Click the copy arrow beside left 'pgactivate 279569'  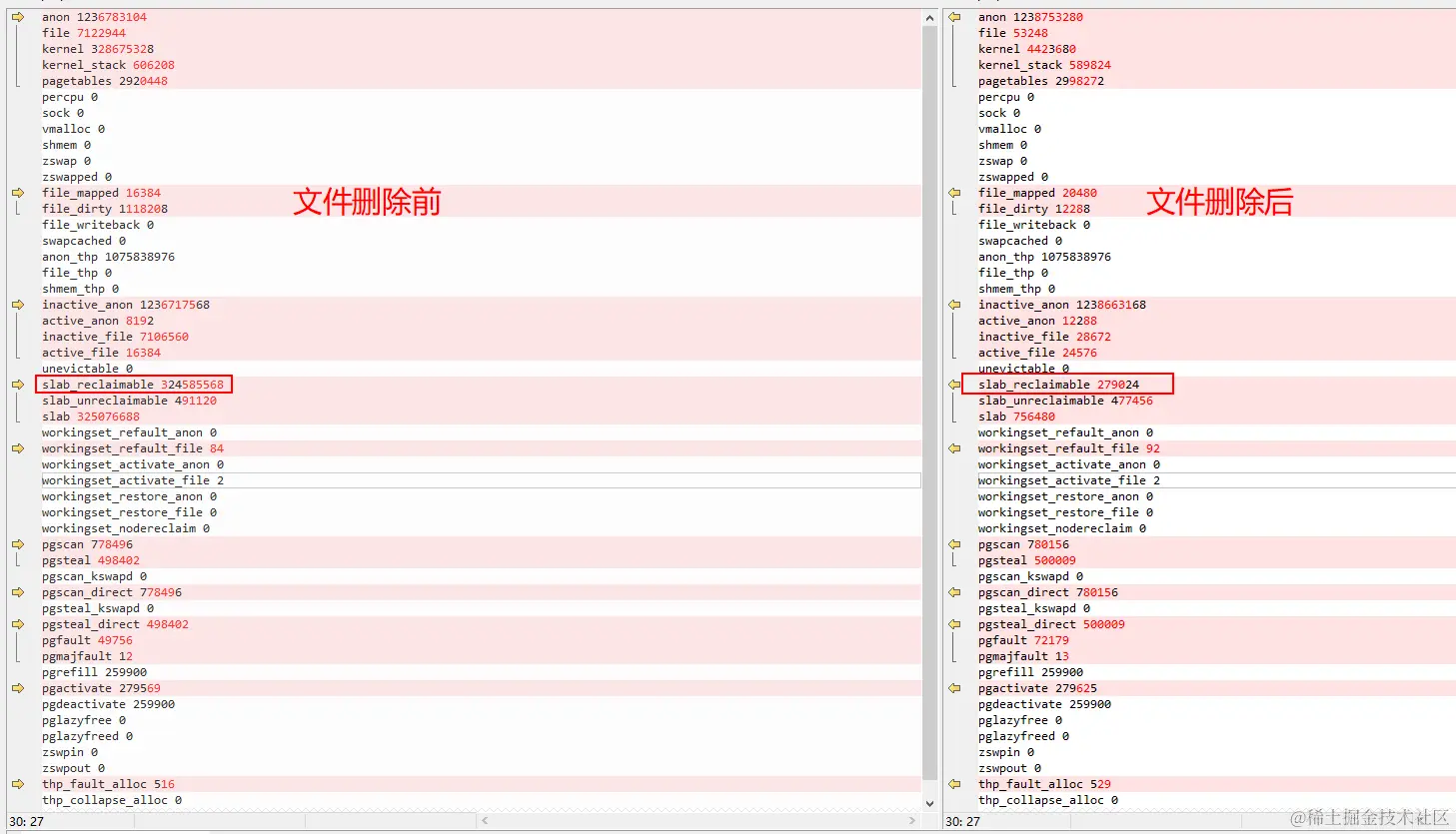pyautogui.click(x=18, y=688)
